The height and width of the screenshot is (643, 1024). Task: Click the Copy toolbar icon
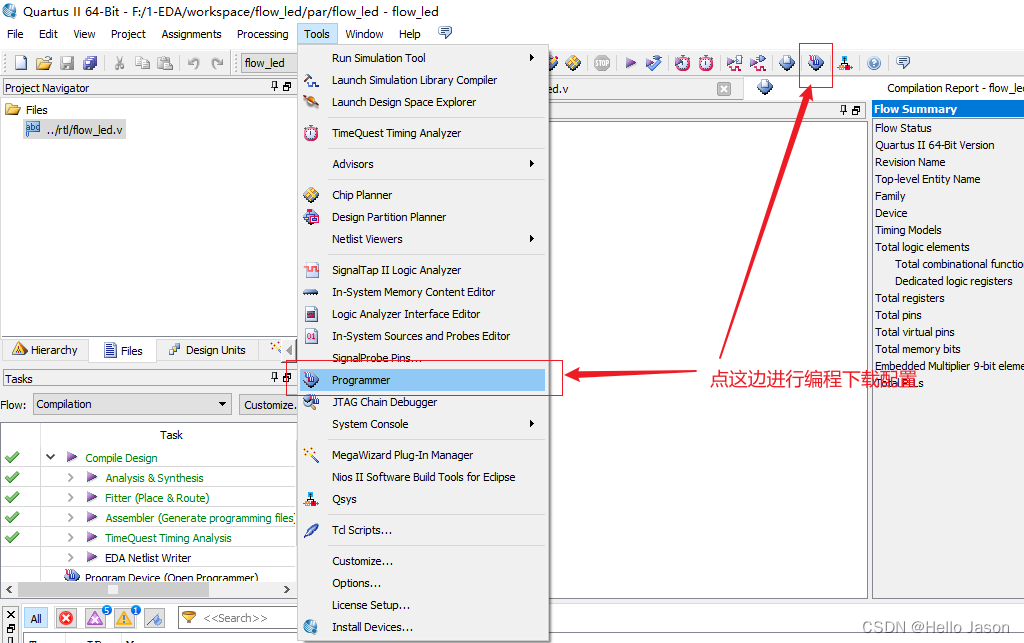click(x=142, y=63)
